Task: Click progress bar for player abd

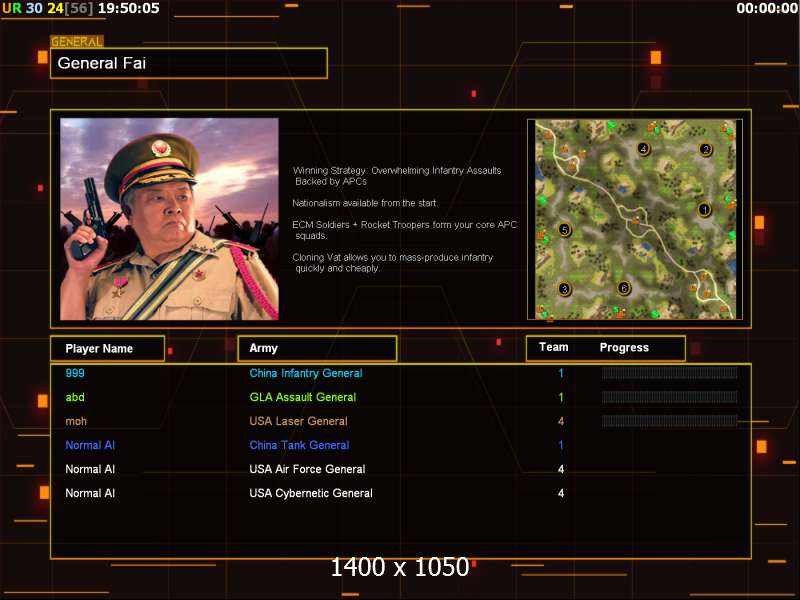Action: click(669, 397)
